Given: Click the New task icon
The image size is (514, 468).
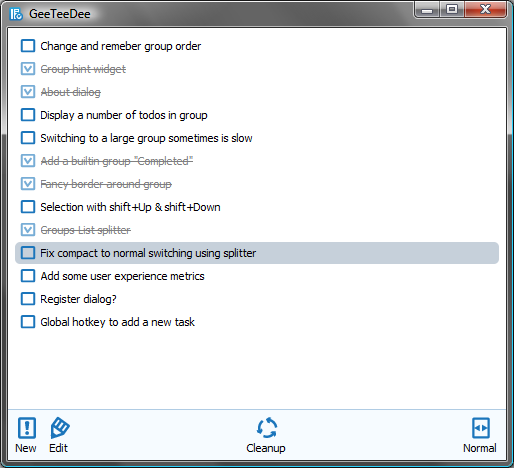Looking at the screenshot, I should 26,427.
